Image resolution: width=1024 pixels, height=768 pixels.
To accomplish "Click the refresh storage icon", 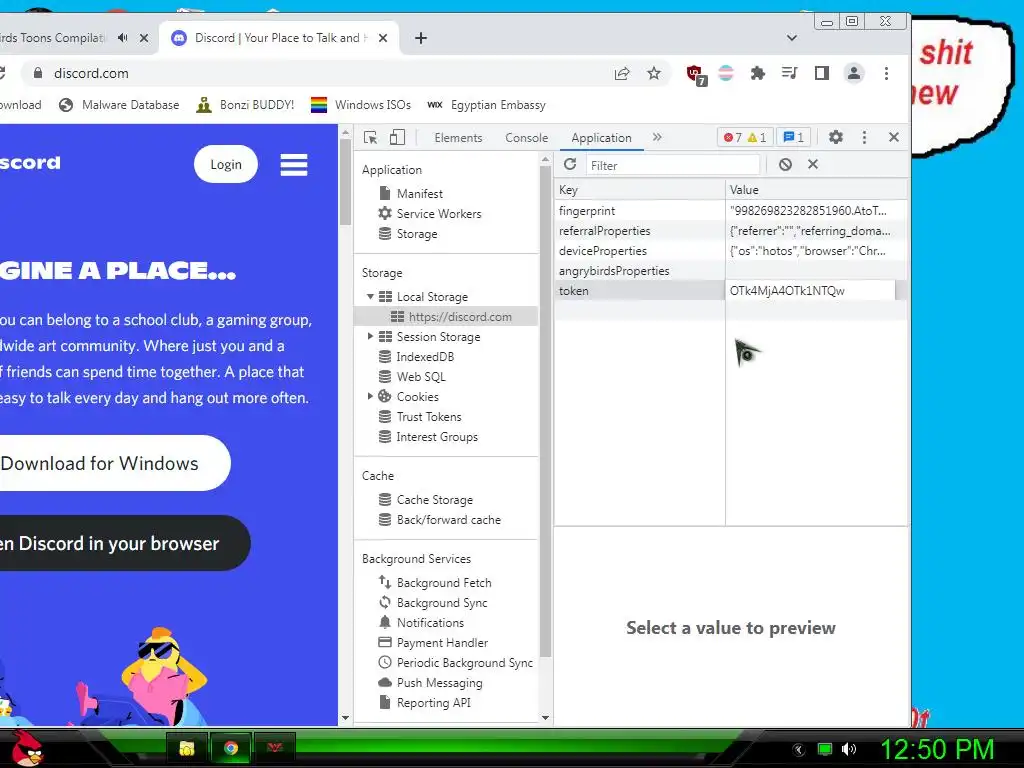I will (569, 165).
